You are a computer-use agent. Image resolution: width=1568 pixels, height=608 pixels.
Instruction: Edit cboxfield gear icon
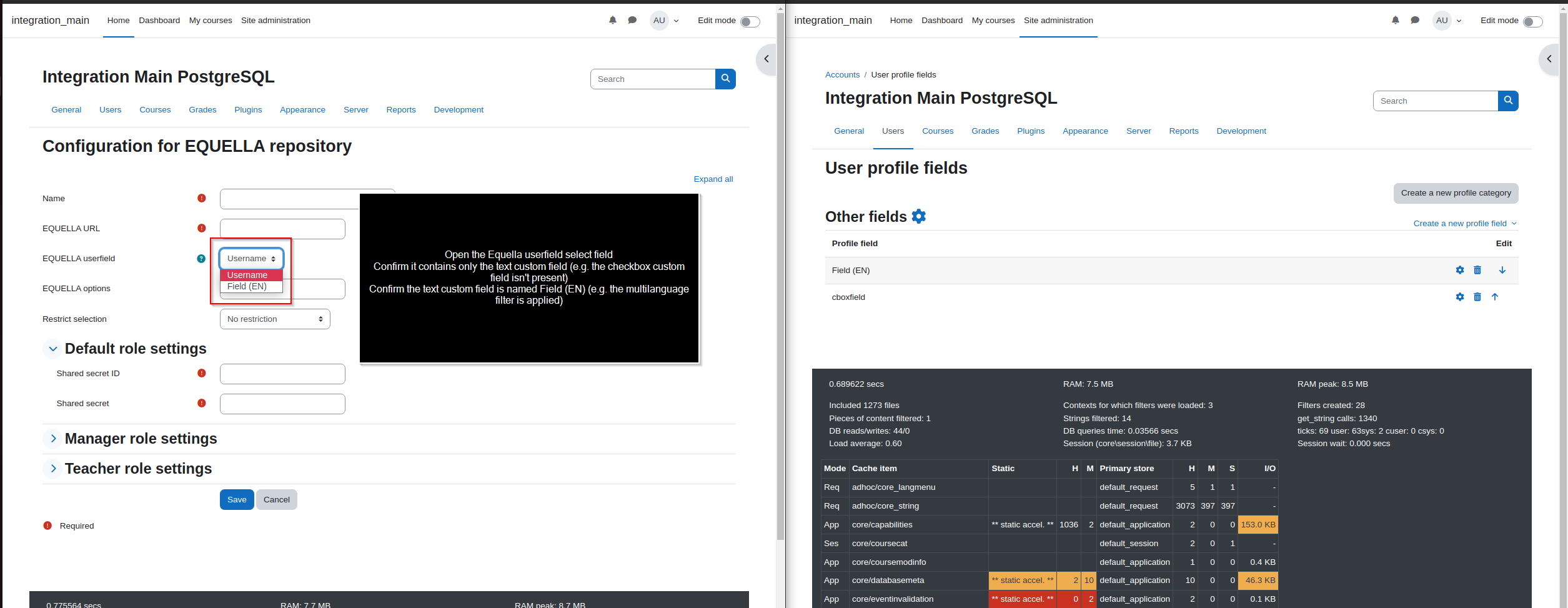[x=1460, y=297]
